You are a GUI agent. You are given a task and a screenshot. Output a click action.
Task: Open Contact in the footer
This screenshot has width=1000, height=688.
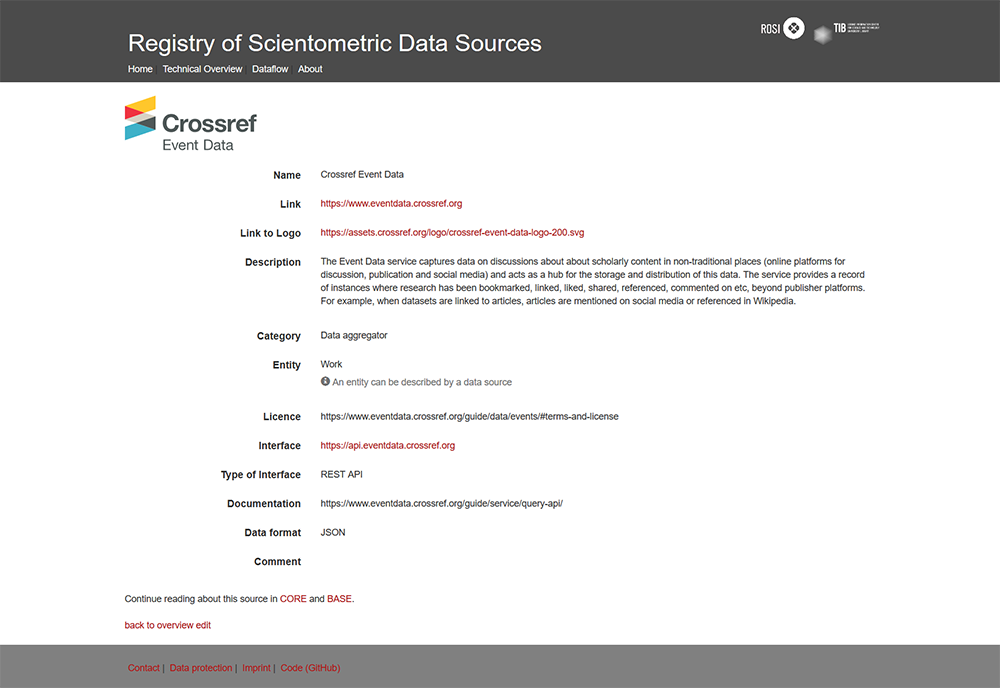pos(143,668)
